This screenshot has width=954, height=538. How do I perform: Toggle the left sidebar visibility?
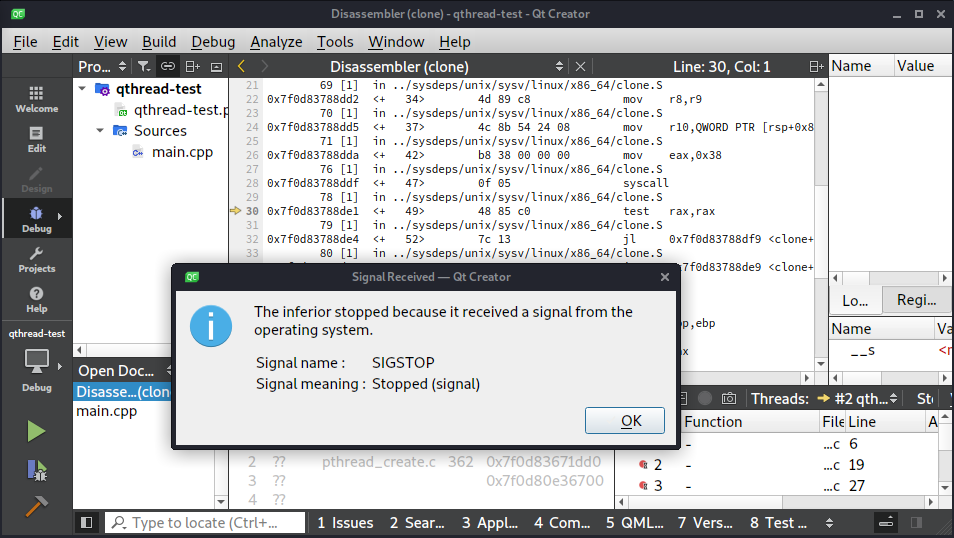pyautogui.click(x=87, y=522)
